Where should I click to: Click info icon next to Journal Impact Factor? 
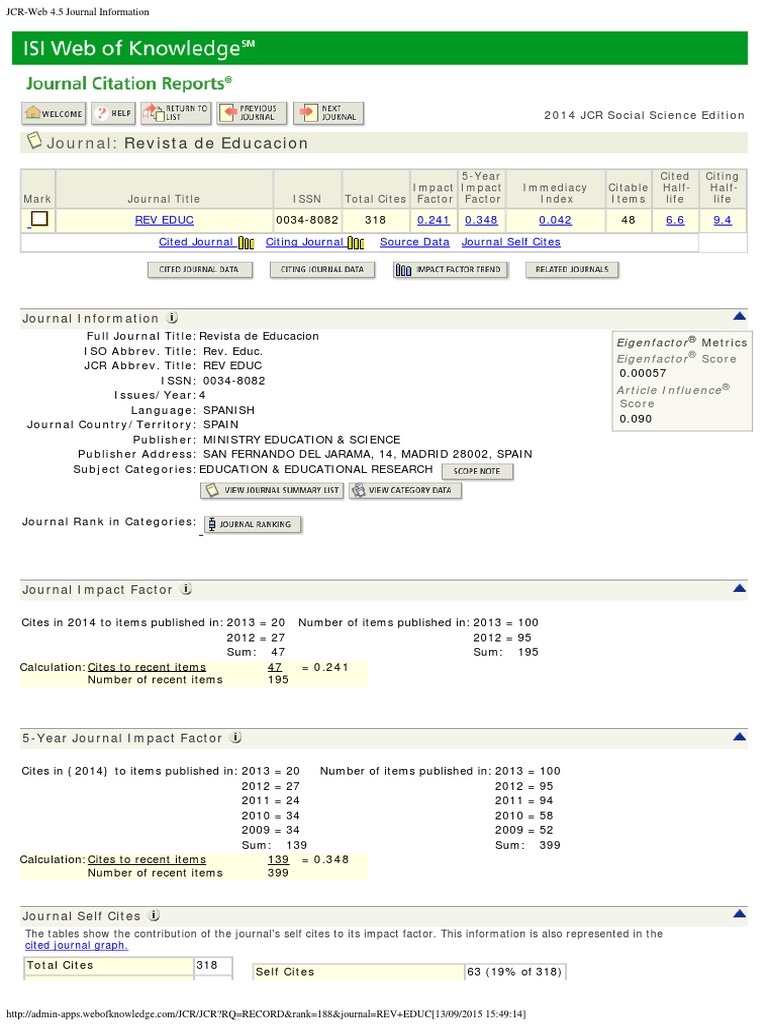point(186,589)
